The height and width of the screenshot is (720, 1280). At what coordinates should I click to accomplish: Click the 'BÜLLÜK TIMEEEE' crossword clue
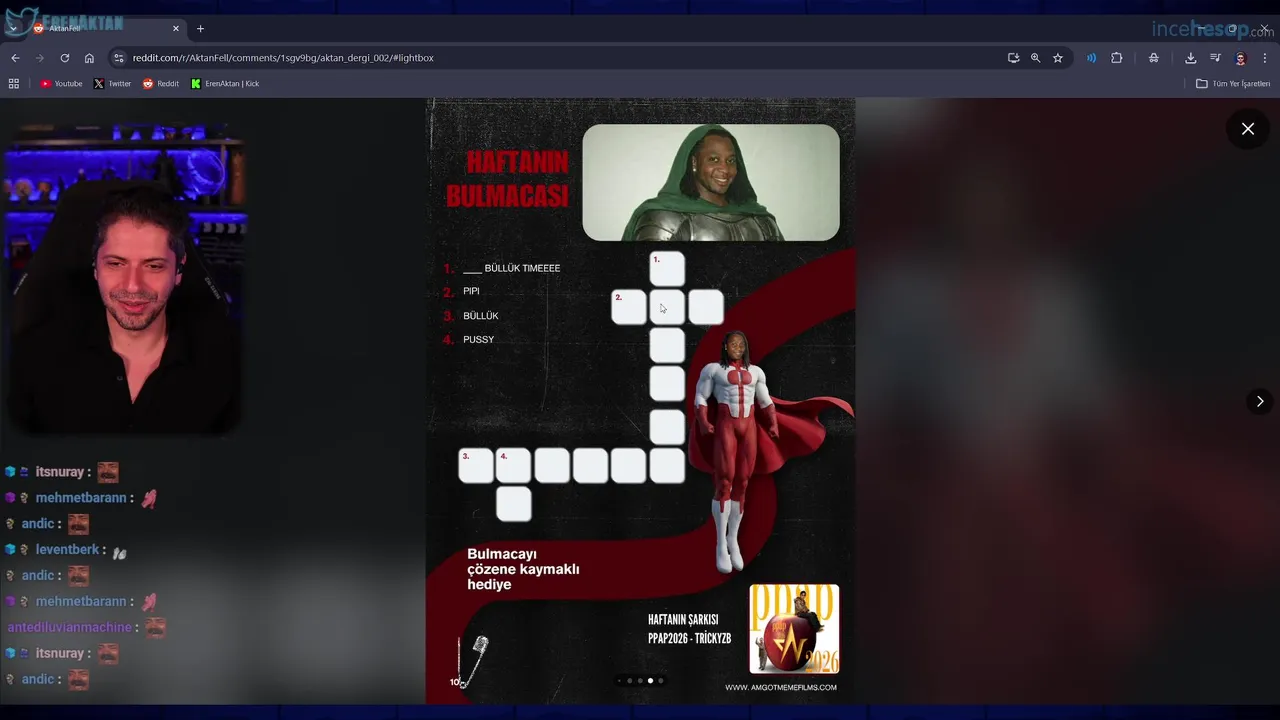point(511,268)
